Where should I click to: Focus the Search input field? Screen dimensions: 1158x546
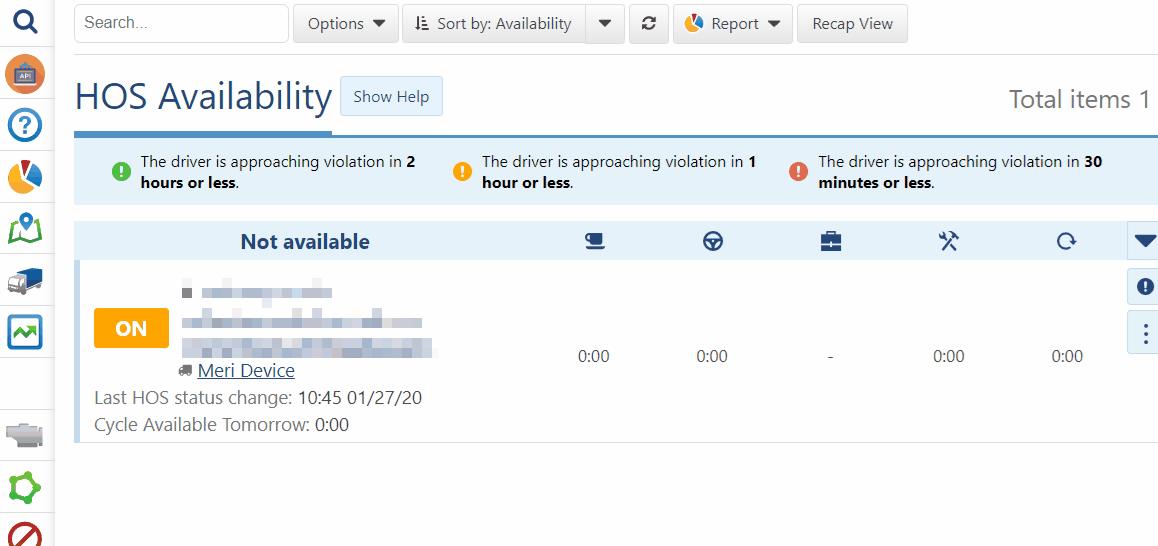pos(181,24)
